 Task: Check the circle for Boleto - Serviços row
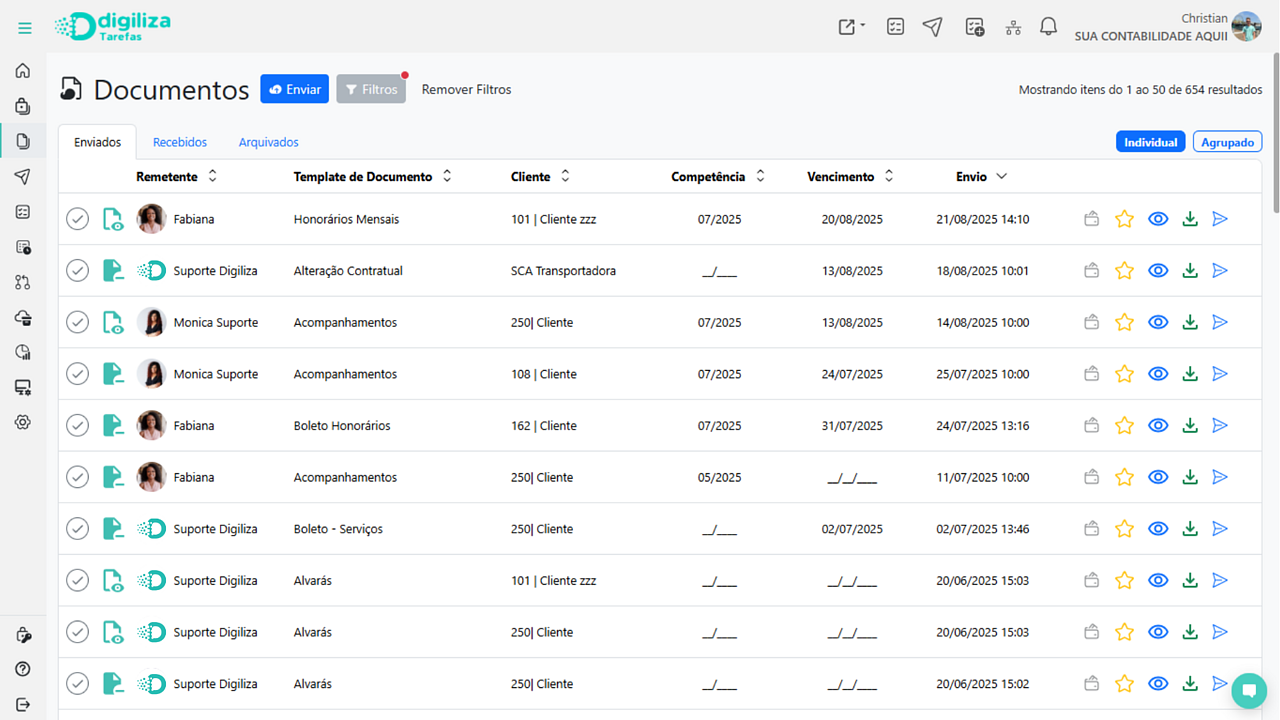pos(77,529)
